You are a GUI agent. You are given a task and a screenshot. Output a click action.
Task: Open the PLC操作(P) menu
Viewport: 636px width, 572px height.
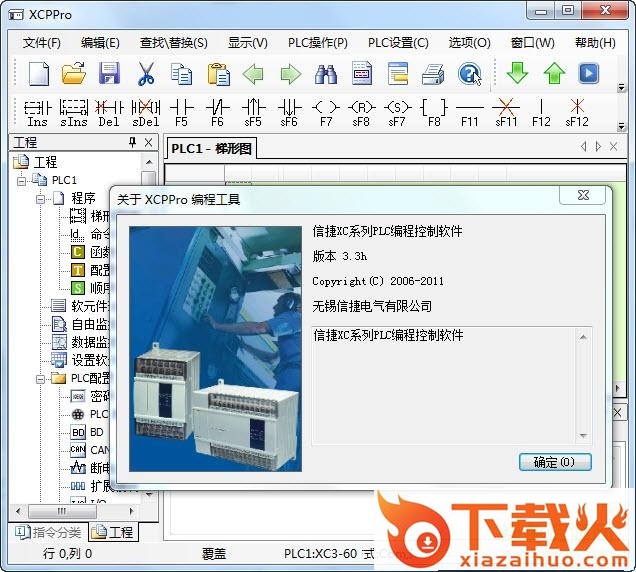coord(318,43)
